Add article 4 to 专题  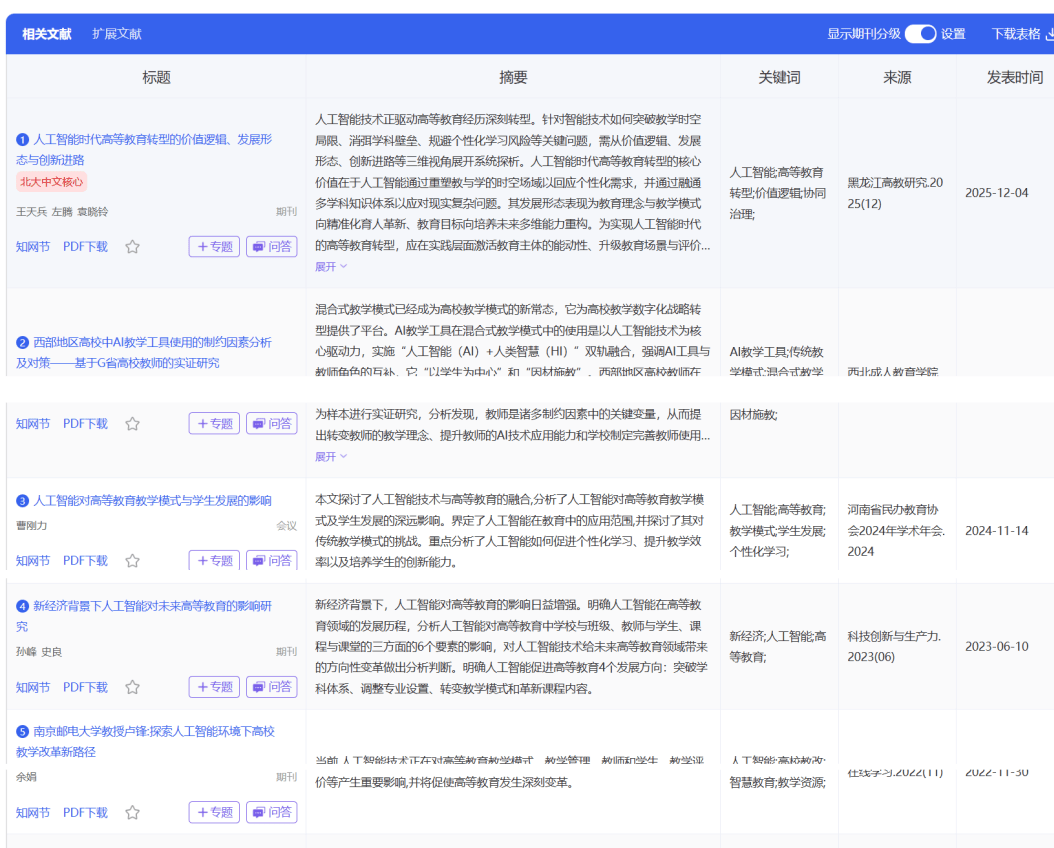(214, 687)
